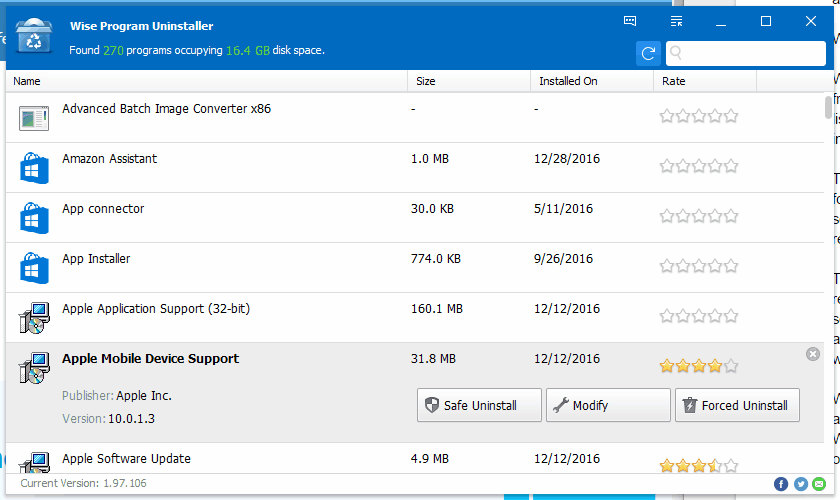Click the 9/26/2016 install date

564,258
